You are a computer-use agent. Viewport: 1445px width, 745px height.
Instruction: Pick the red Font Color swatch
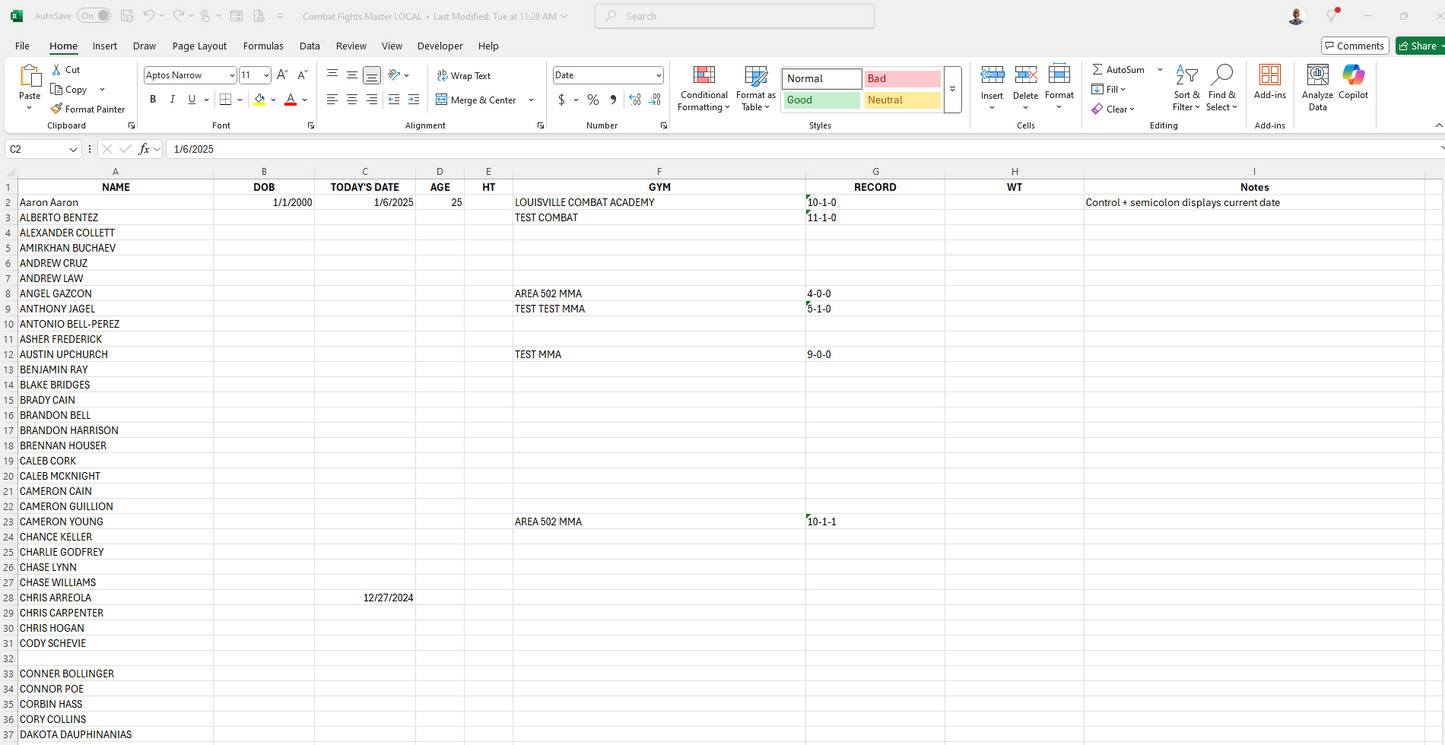[288, 99]
